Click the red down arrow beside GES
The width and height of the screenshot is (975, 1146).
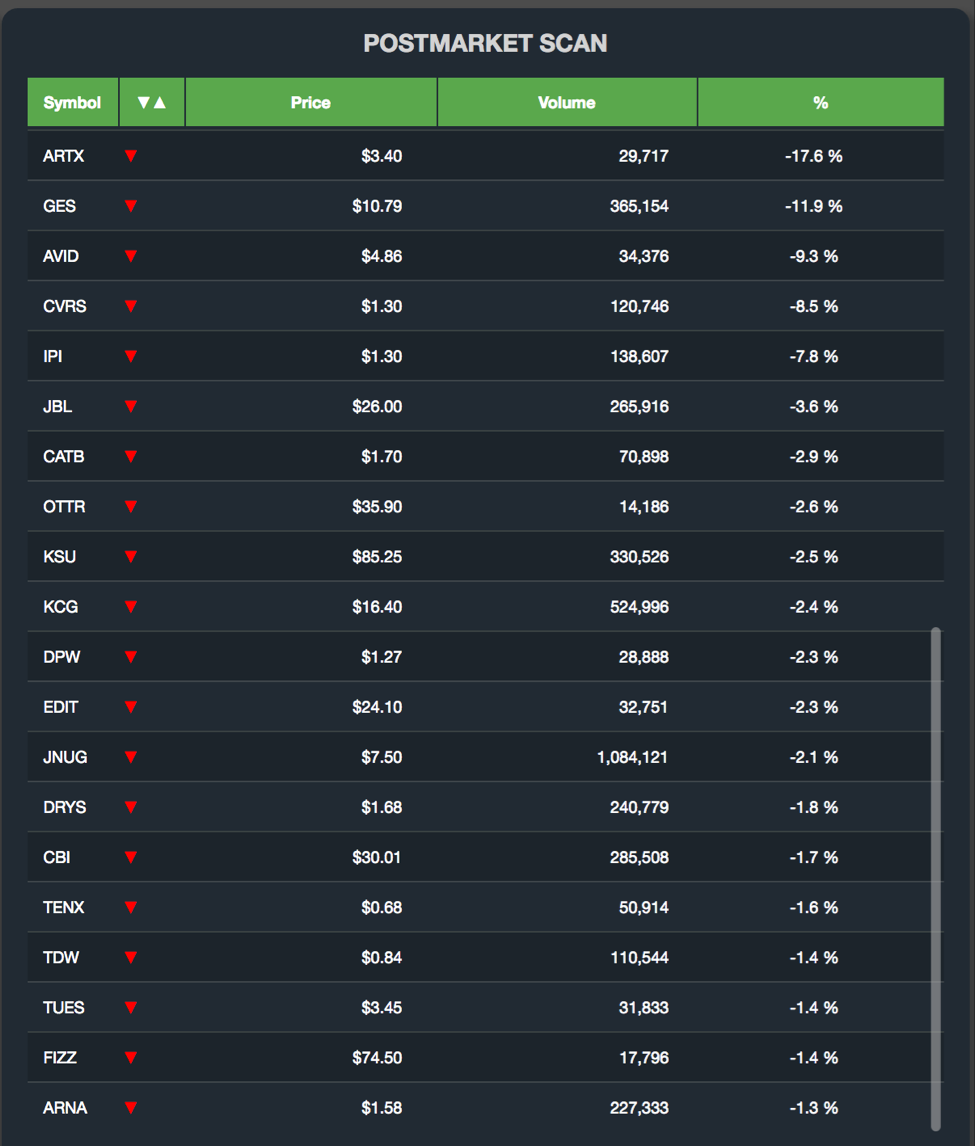click(x=131, y=206)
